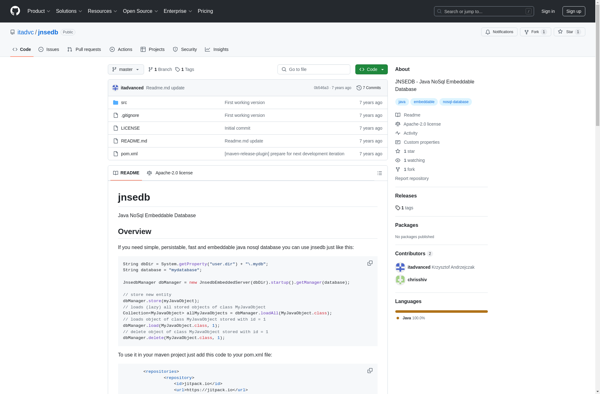Screen dimensions: 600x394
Task: Expand the Resources menu
Action: tap(102, 11)
